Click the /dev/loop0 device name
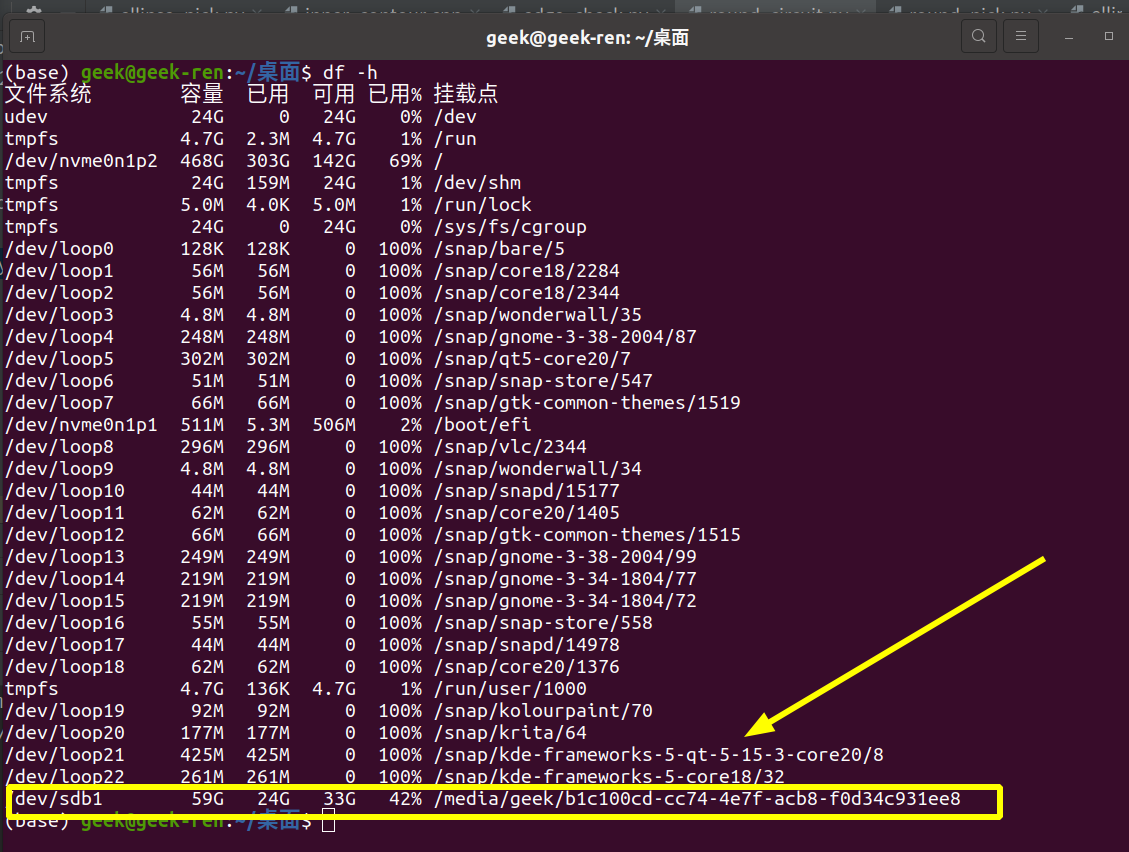Image resolution: width=1129 pixels, height=852 pixels. tap(59, 248)
